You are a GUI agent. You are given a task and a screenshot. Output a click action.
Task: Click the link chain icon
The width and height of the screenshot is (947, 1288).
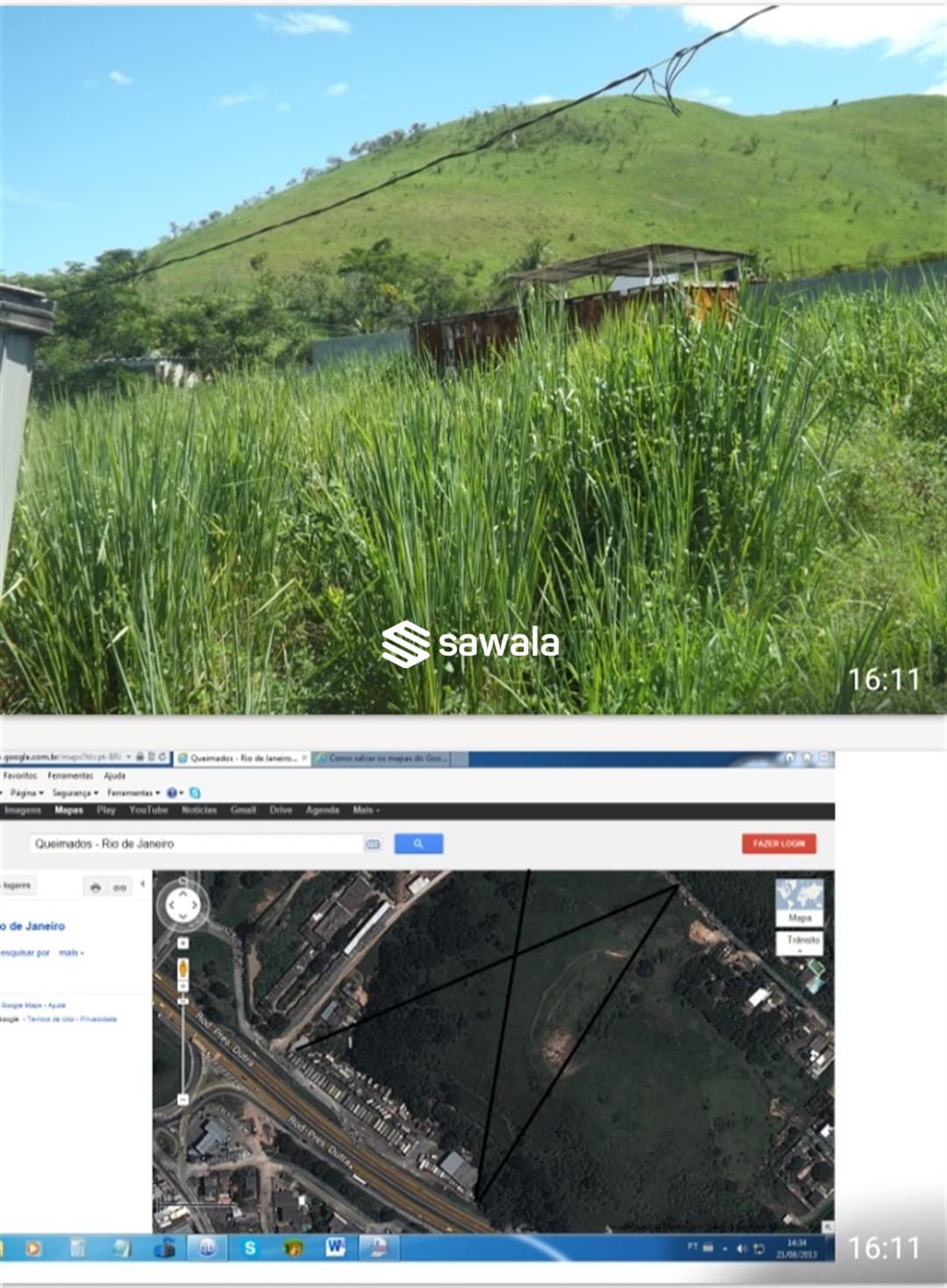pyautogui.click(x=120, y=887)
